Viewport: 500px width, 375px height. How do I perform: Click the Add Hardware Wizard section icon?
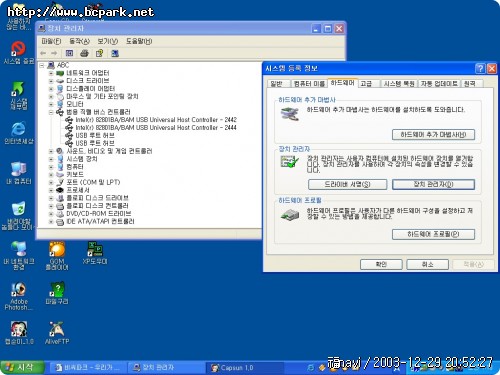pos(290,114)
